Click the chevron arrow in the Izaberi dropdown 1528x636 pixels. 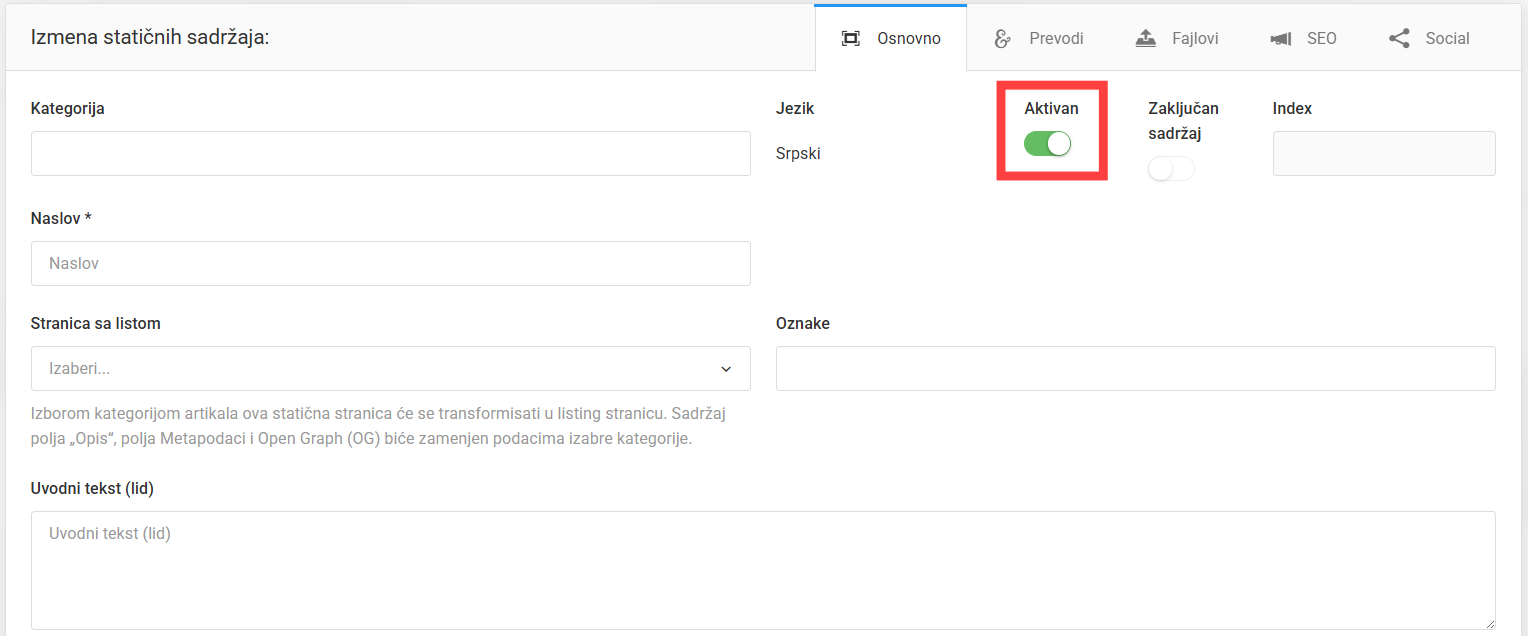coord(726,369)
